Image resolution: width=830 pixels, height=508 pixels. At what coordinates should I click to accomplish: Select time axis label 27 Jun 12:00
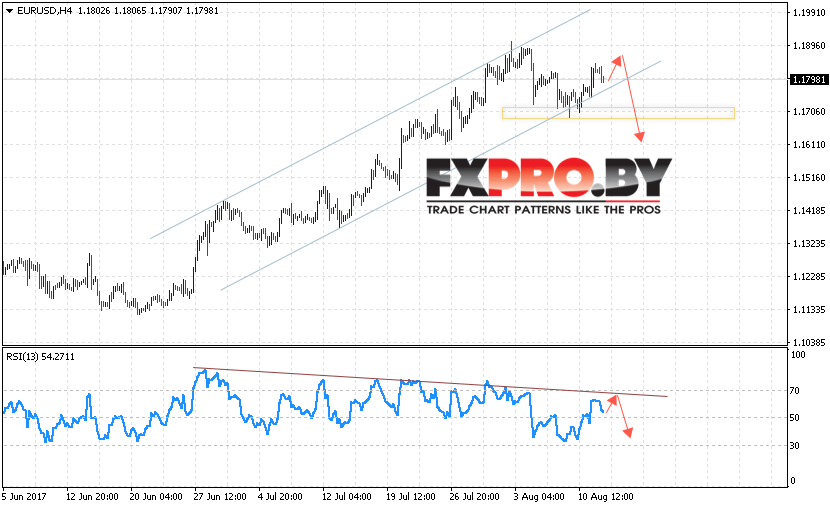220,496
